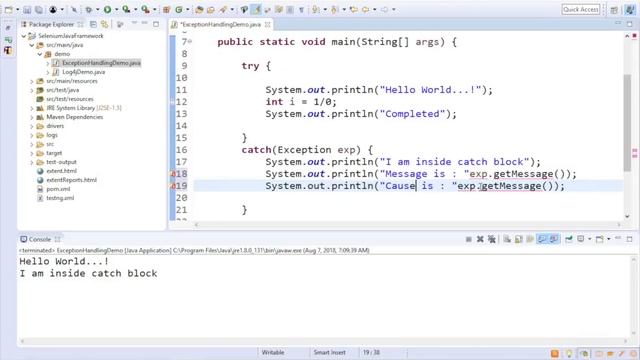The width and height of the screenshot is (640, 360).
Task: Collapse the src/main/java folder
Action: [32, 45]
